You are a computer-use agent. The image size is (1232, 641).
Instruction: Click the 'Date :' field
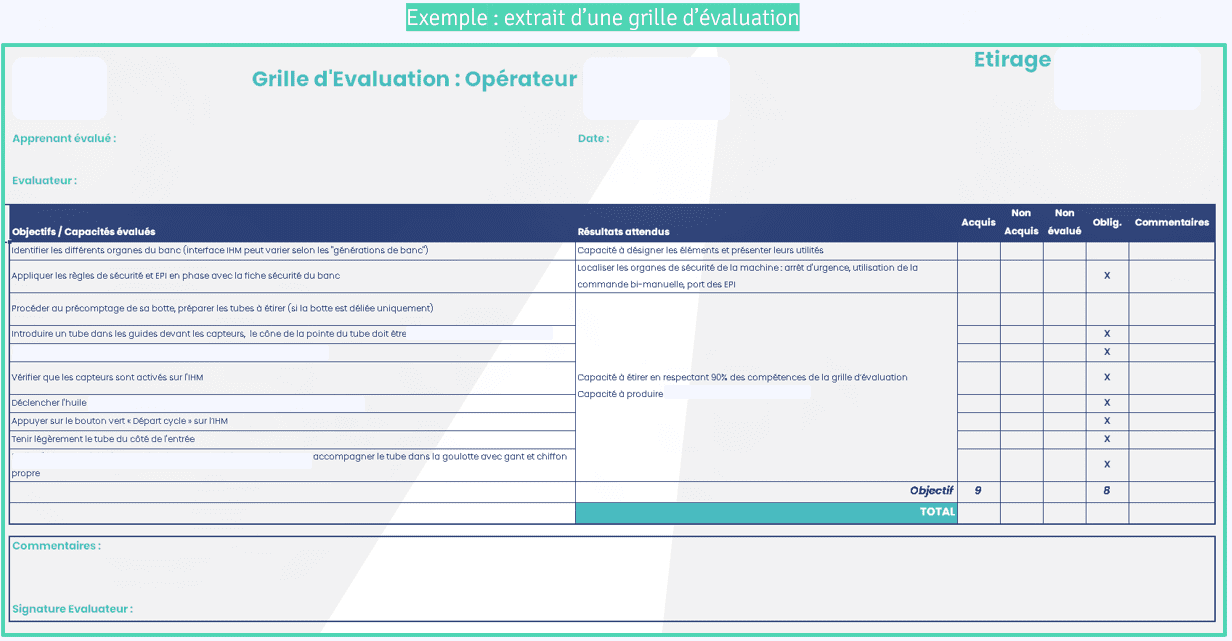(593, 139)
